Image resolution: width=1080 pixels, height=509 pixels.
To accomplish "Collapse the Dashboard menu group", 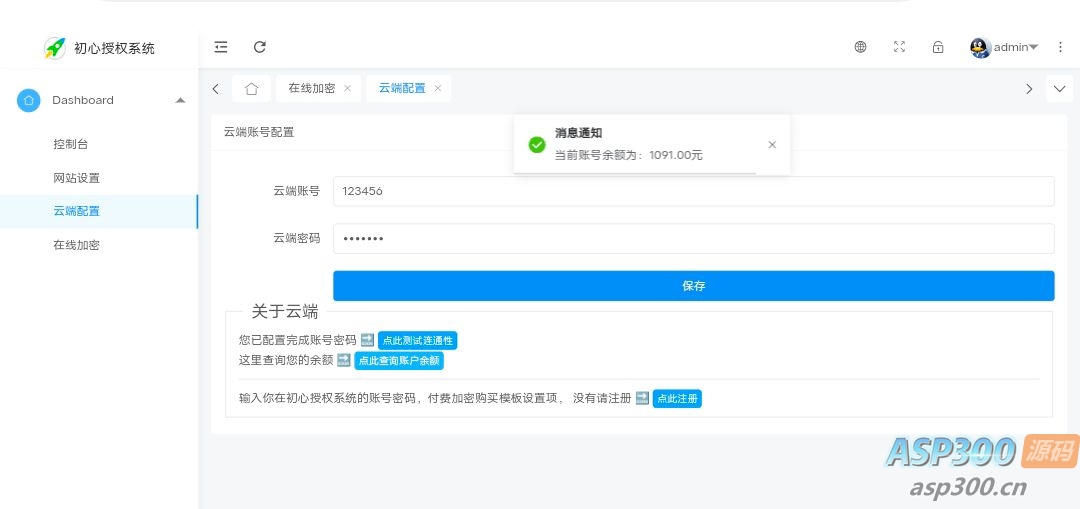I will (180, 100).
